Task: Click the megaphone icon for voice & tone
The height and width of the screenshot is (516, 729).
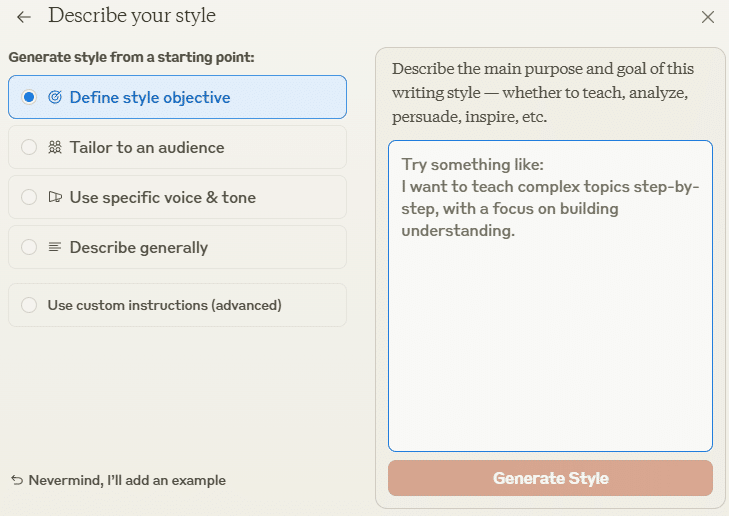Action: click(55, 197)
